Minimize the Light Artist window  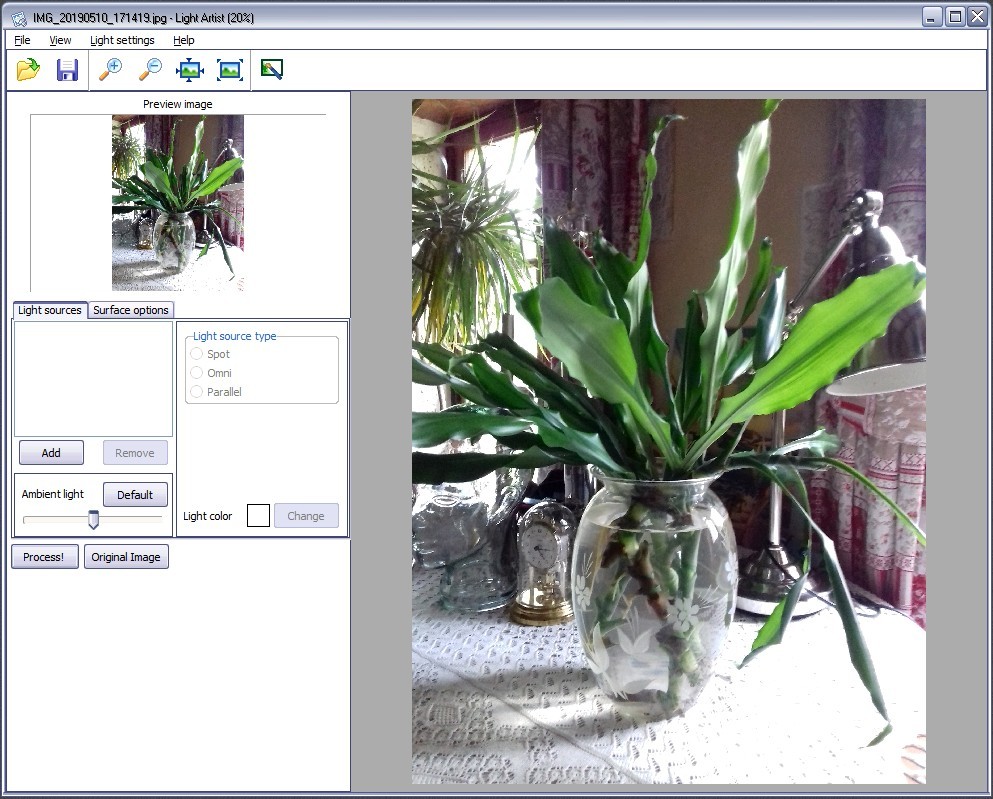coord(931,16)
